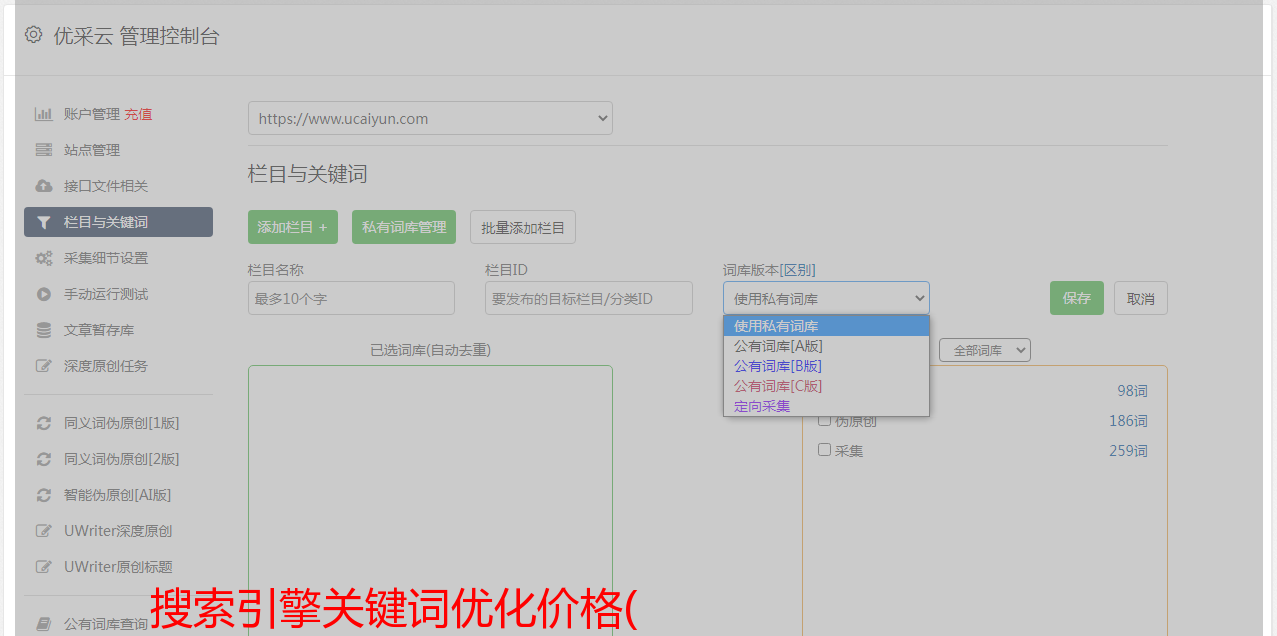1277x636 pixels.
Task: Open UWriter深度原创 in the sidebar
Action: (118, 531)
